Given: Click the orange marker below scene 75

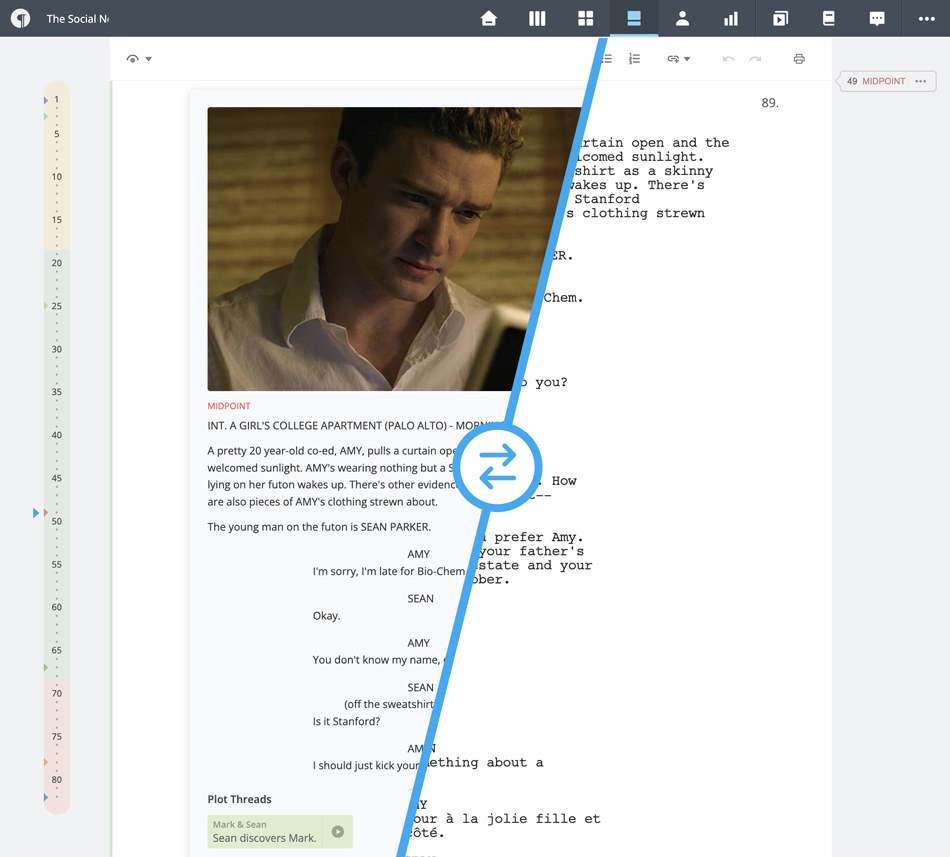Looking at the screenshot, I should [x=45, y=762].
